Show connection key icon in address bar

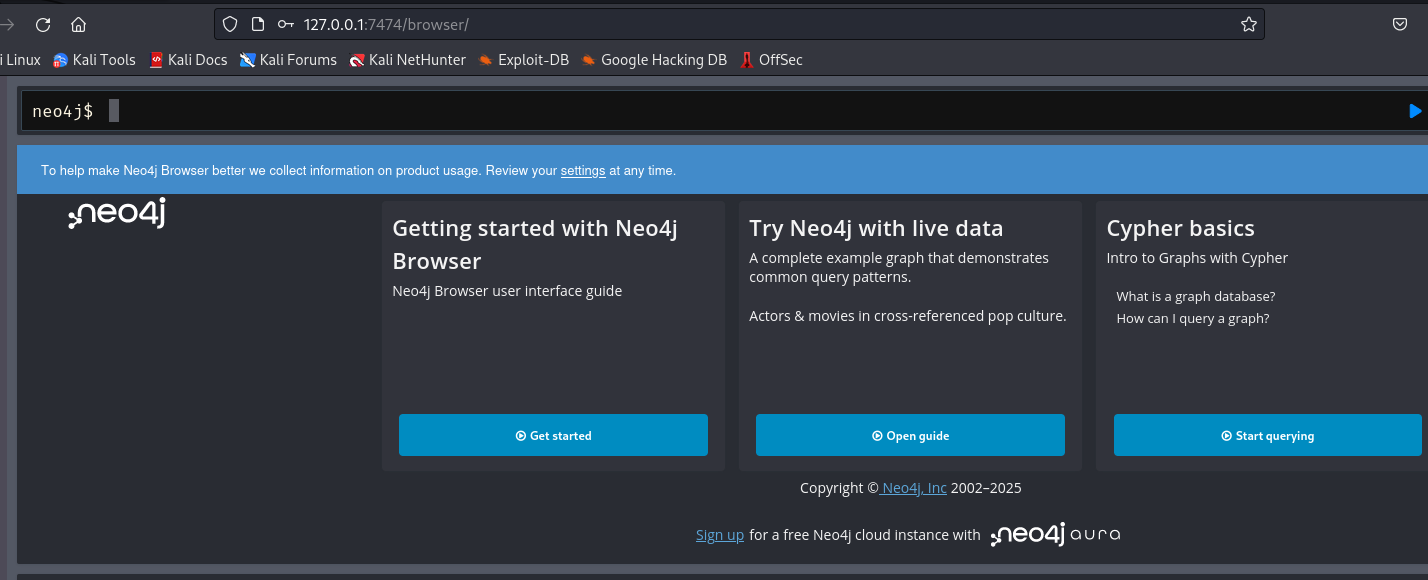[x=286, y=24]
